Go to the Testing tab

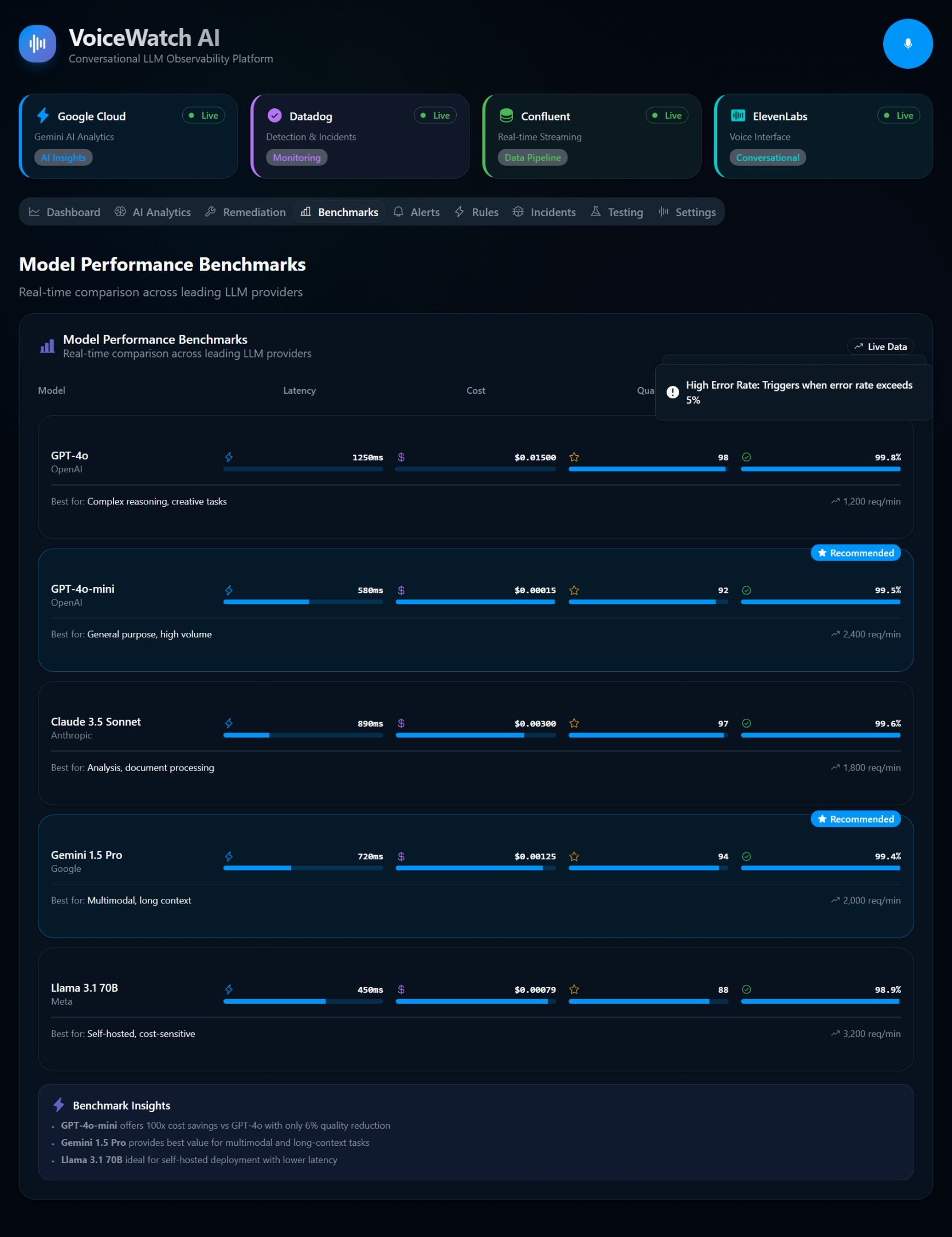click(x=617, y=212)
